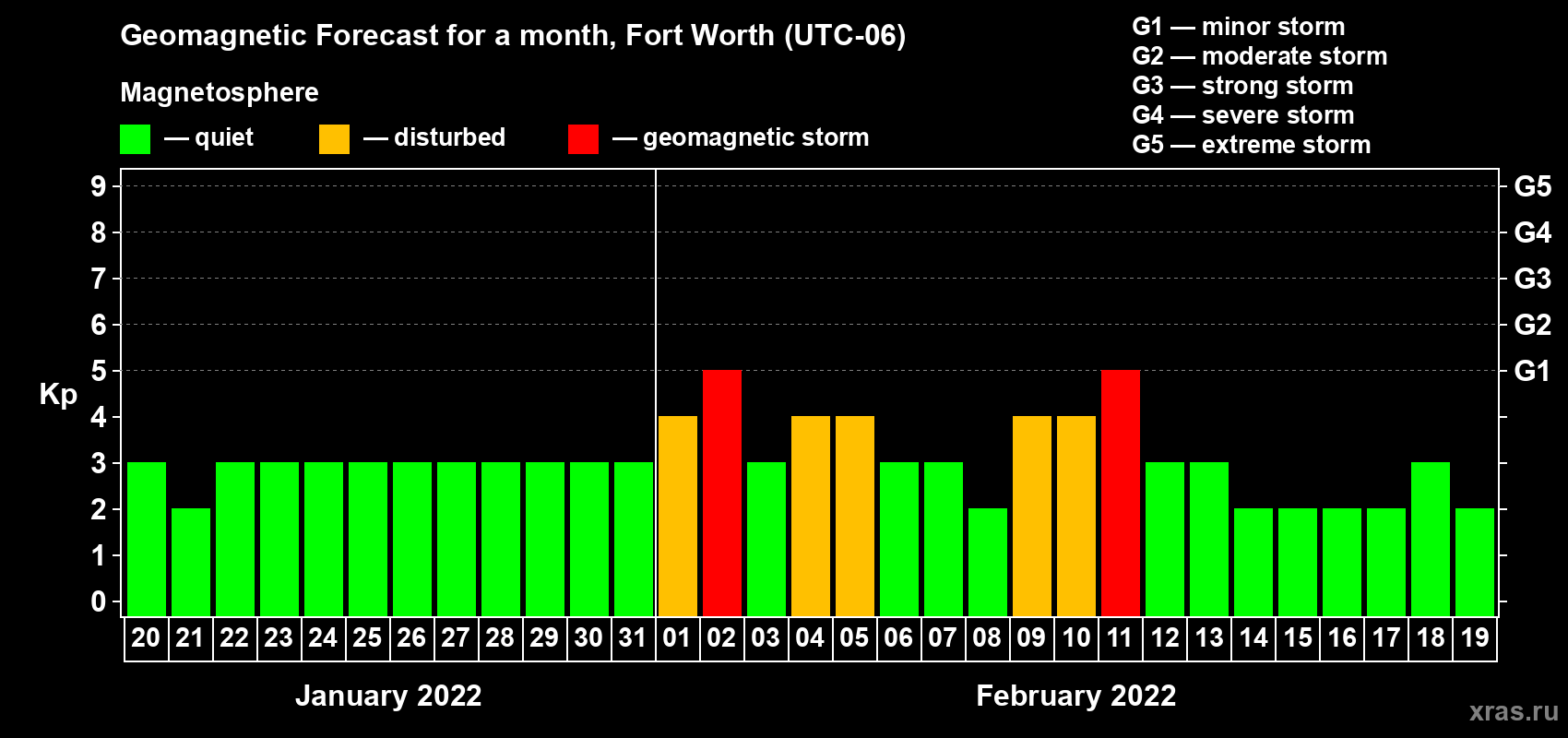Click the orange bar for February 09
Viewport: 1568px width, 738px height.
(1032, 516)
